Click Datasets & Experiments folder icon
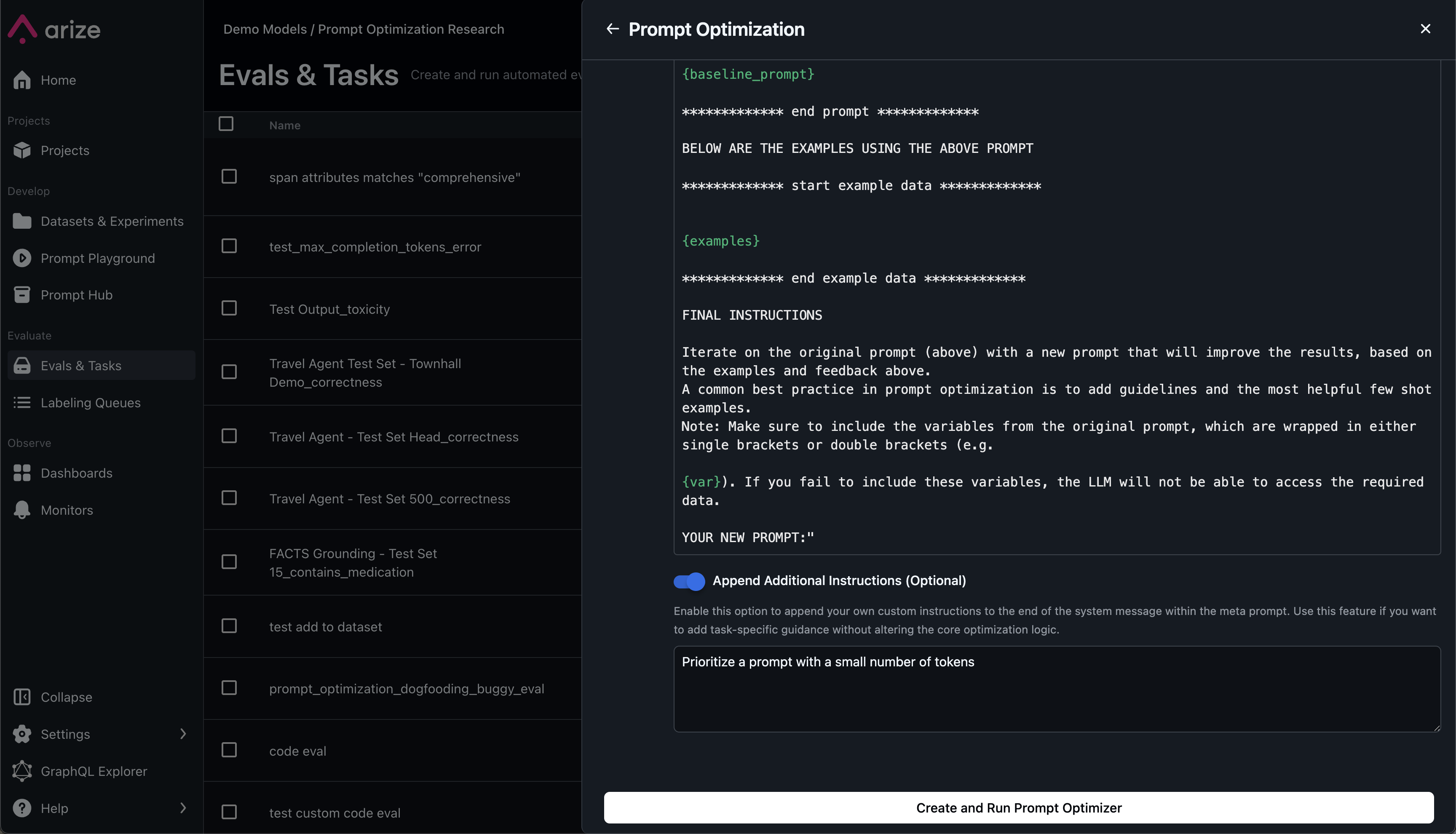Viewport: 1456px width, 834px height. [x=22, y=221]
